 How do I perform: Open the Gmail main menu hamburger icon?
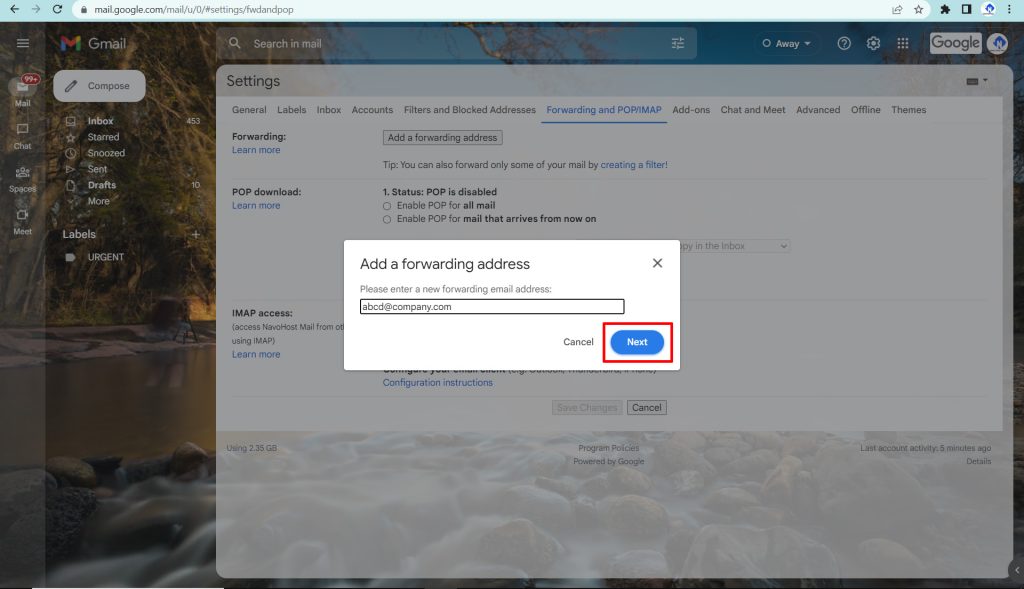click(22, 43)
